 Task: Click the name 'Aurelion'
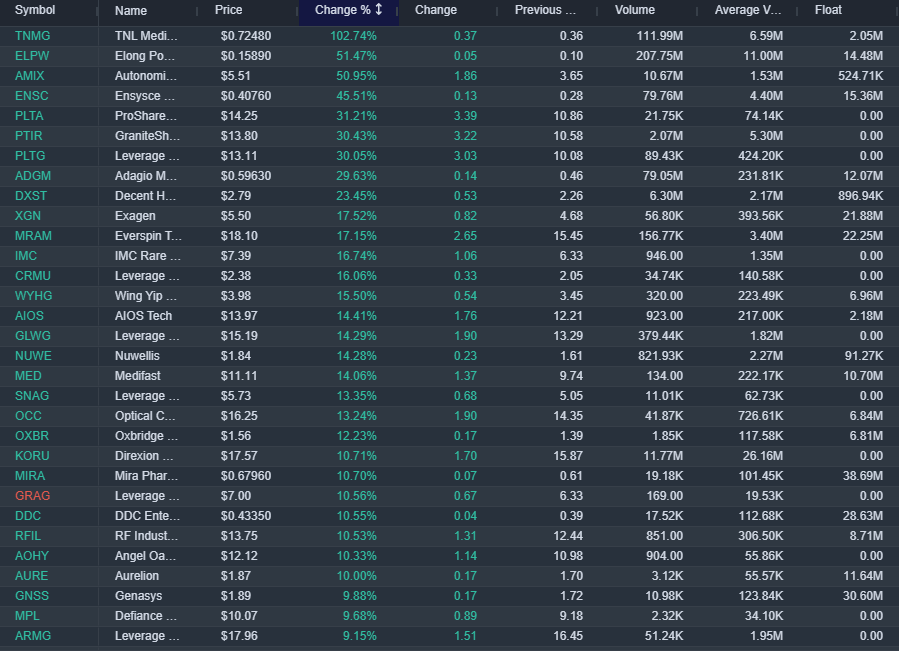tap(137, 576)
